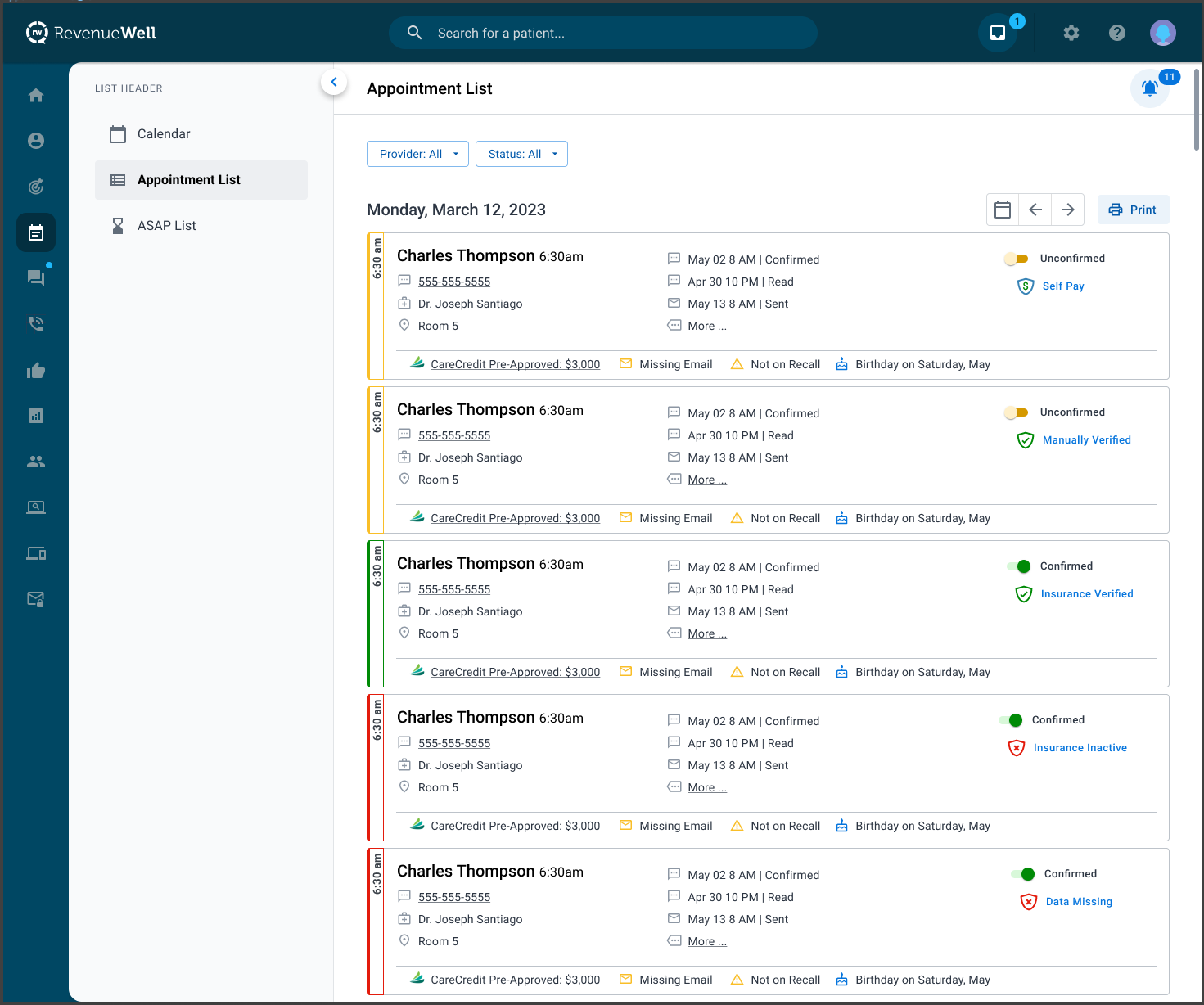Open the user avatar menu

(x=1163, y=33)
